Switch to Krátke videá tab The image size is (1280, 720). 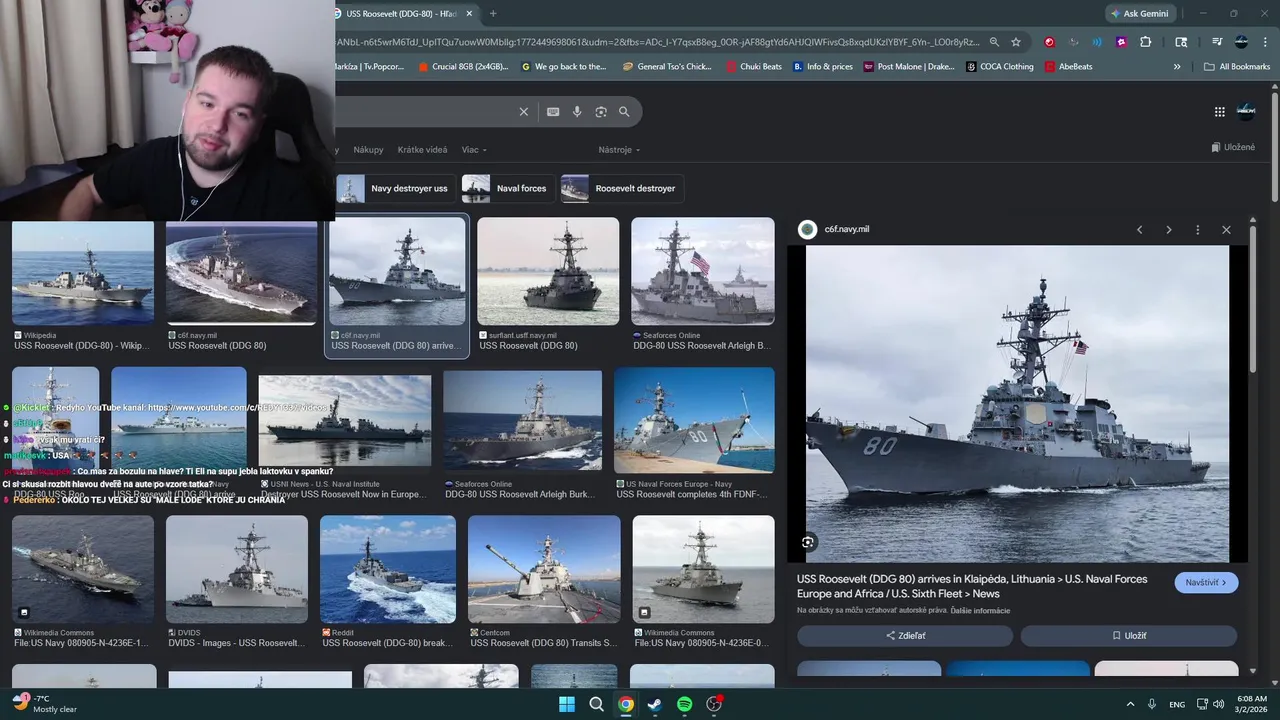[x=422, y=150]
